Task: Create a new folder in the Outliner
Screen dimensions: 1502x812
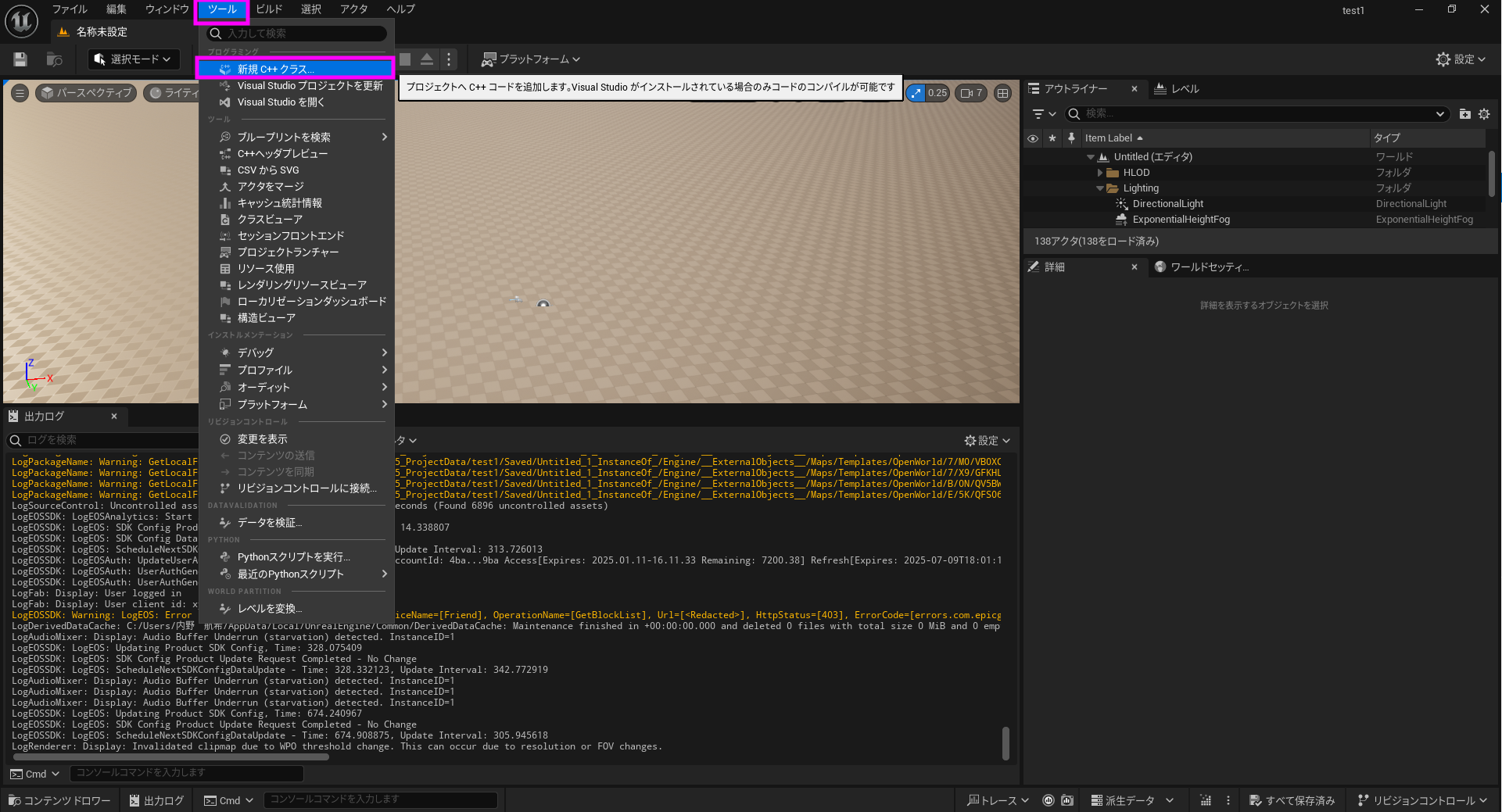Action: [x=1464, y=113]
